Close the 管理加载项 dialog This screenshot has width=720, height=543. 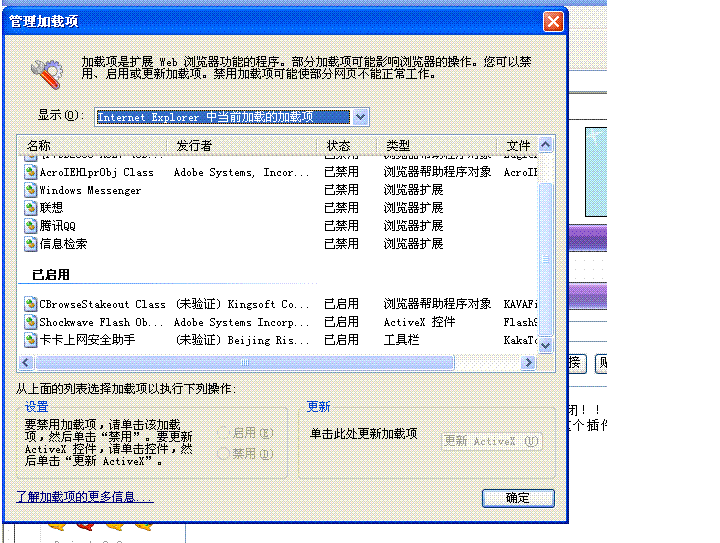(553, 21)
